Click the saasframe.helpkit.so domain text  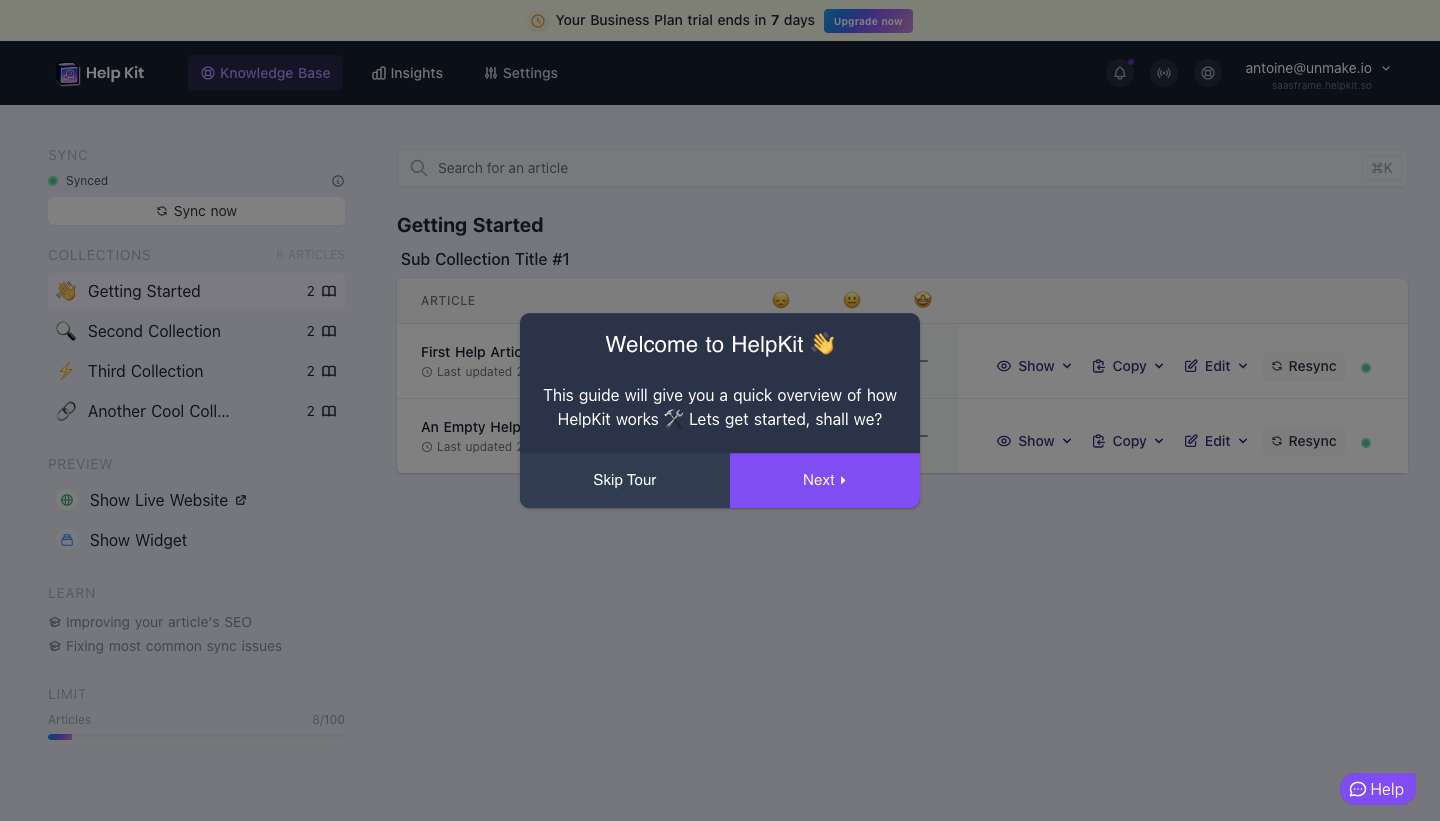click(x=1322, y=86)
